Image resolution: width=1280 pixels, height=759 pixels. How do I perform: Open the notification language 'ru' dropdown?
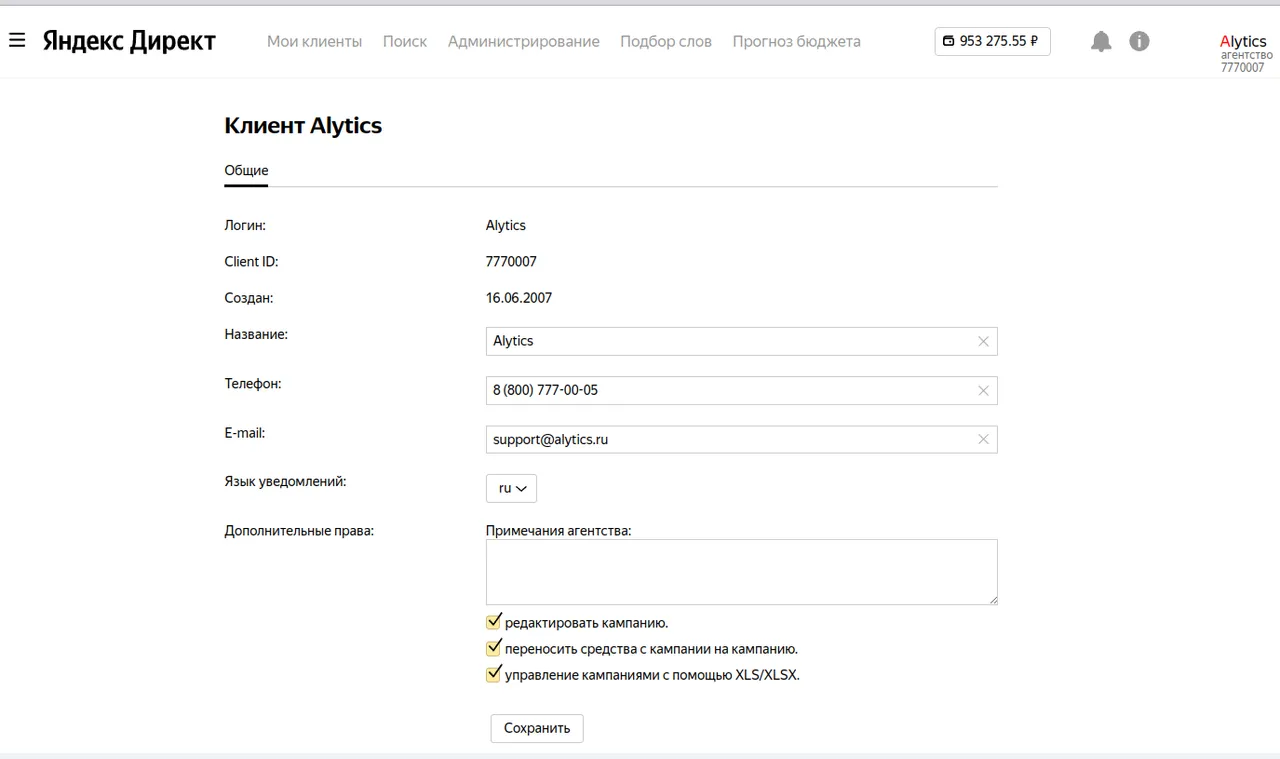coord(512,488)
